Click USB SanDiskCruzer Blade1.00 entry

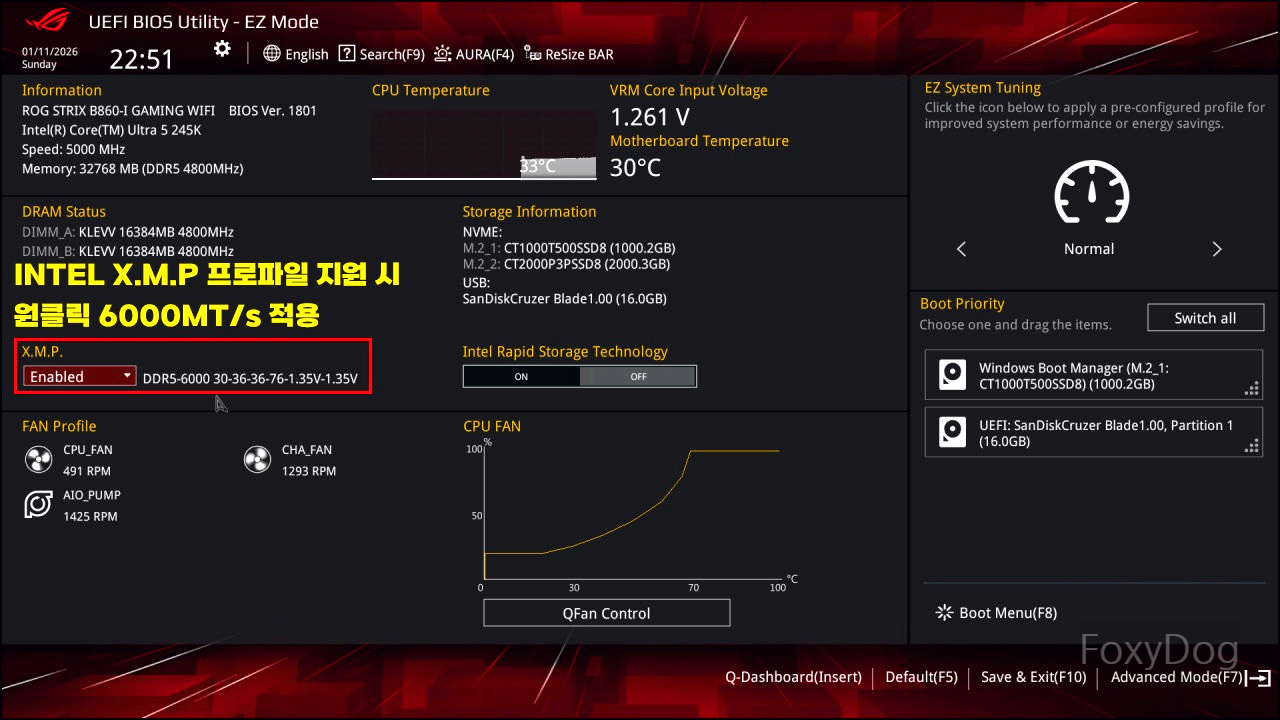tap(565, 299)
